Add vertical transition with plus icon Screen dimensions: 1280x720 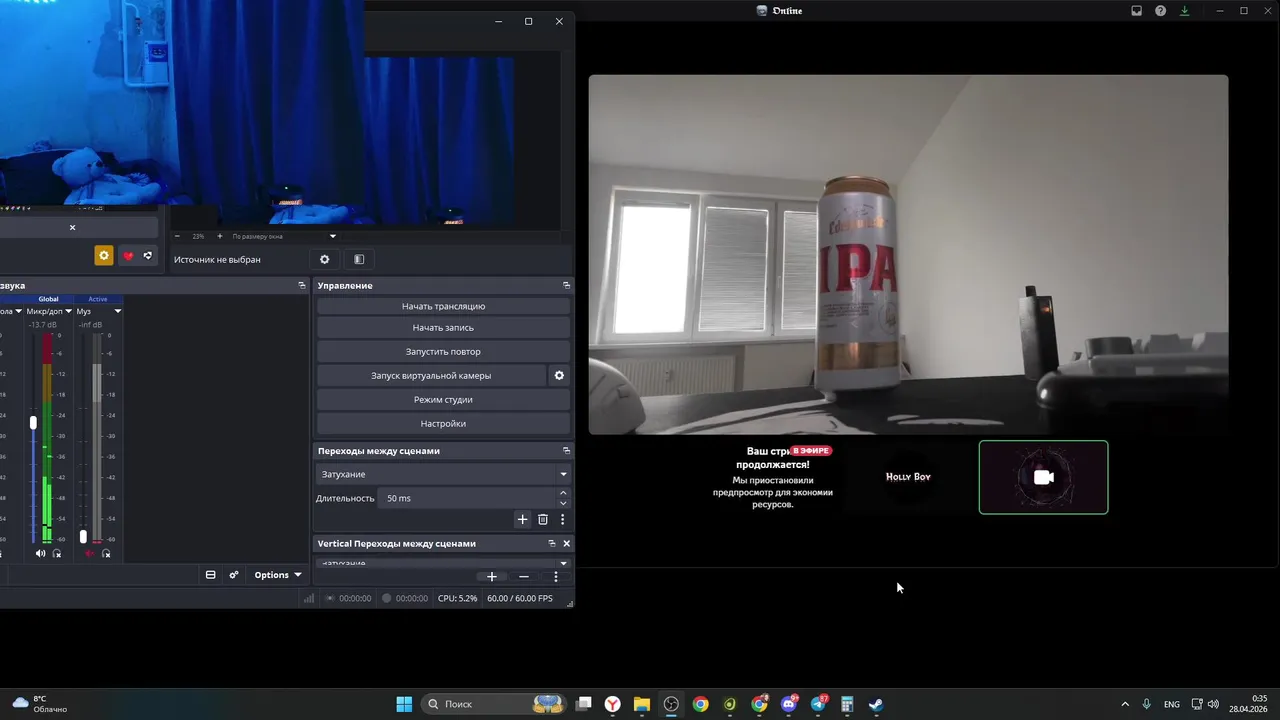[x=492, y=576]
